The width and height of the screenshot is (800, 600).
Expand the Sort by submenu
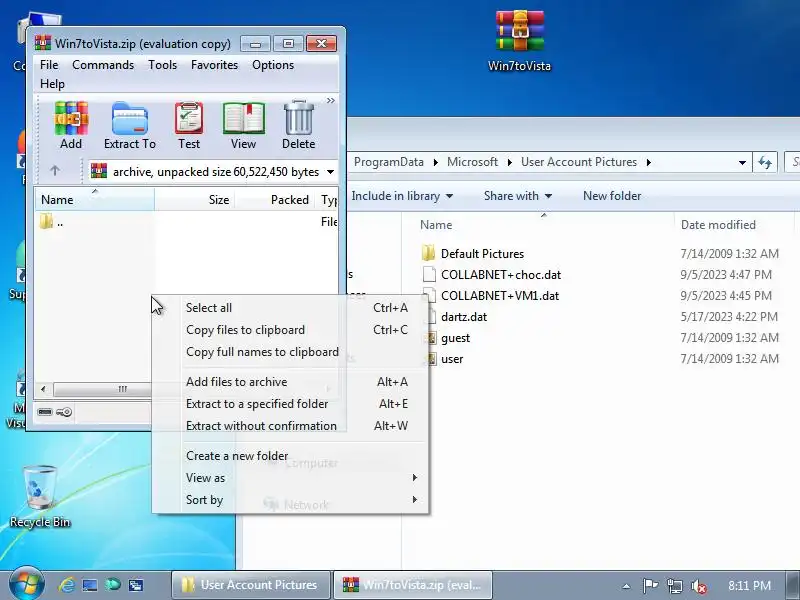(x=290, y=499)
